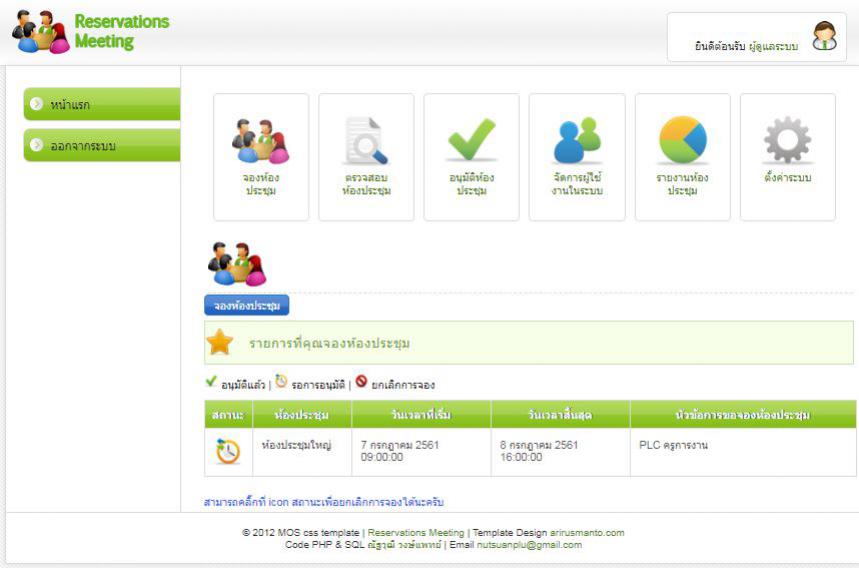The width and height of the screenshot is (859, 568).
Task: Click the blue จองห้องประชุม button
Action: point(247,305)
